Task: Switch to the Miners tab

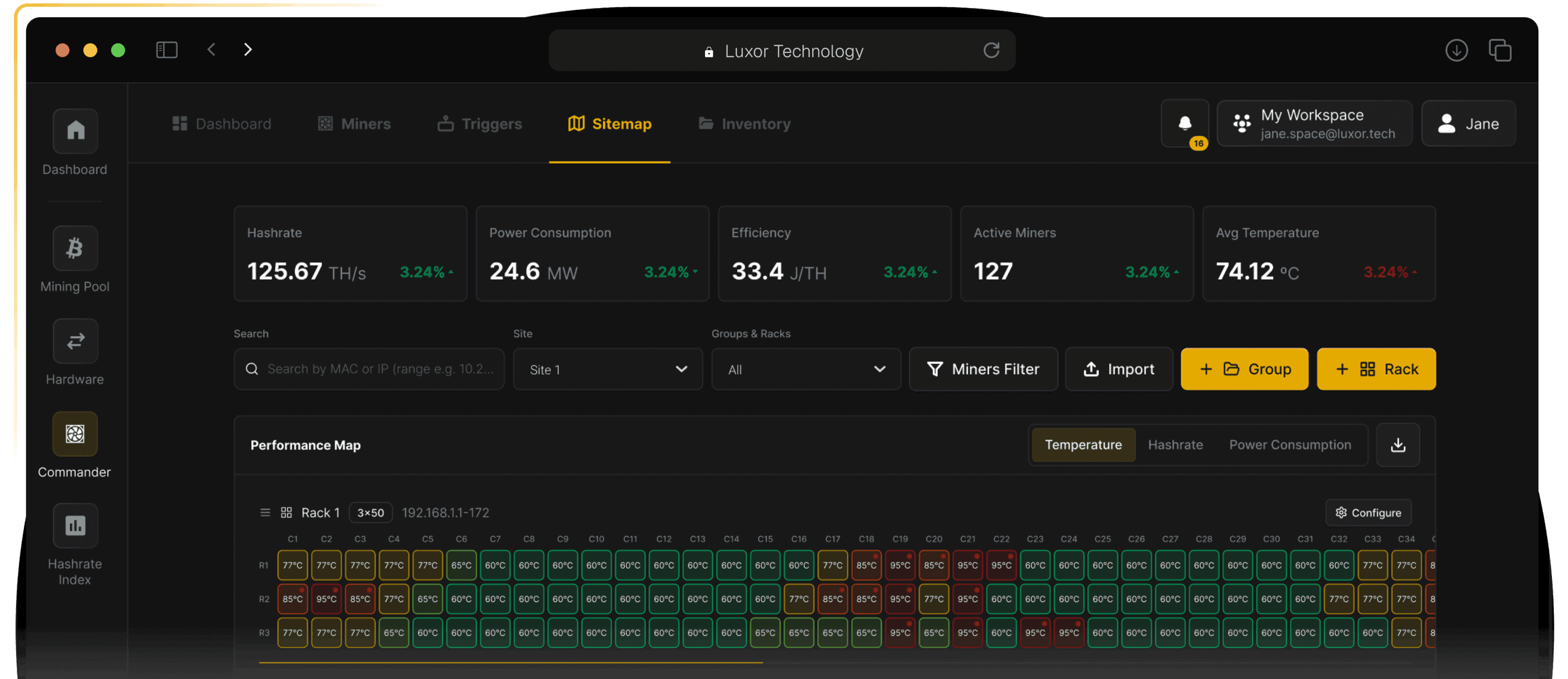Action: 354,123
